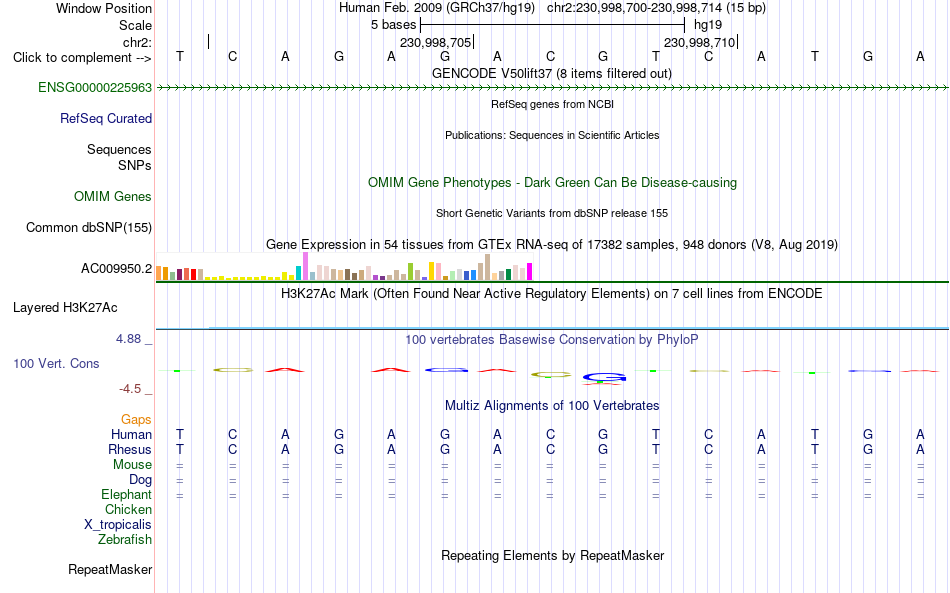The image size is (950, 593).
Task: Click the ENSG00000225963 gene label
Action: [x=95, y=87]
